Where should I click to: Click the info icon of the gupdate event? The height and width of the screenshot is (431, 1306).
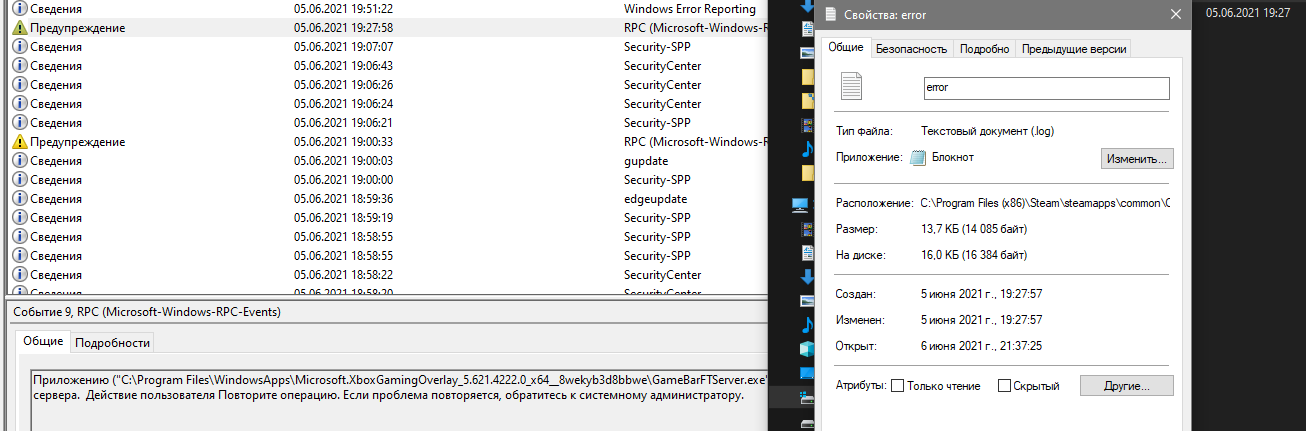[x=19, y=161]
